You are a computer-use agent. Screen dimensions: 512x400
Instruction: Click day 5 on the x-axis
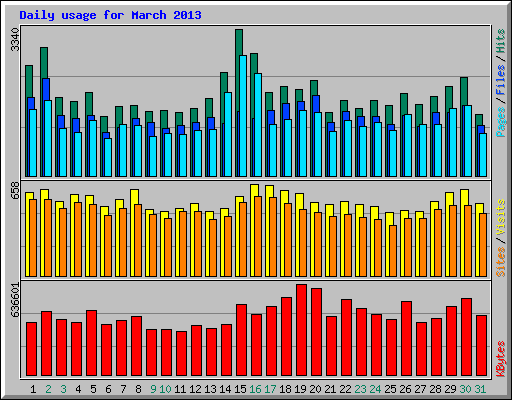click(x=93, y=389)
